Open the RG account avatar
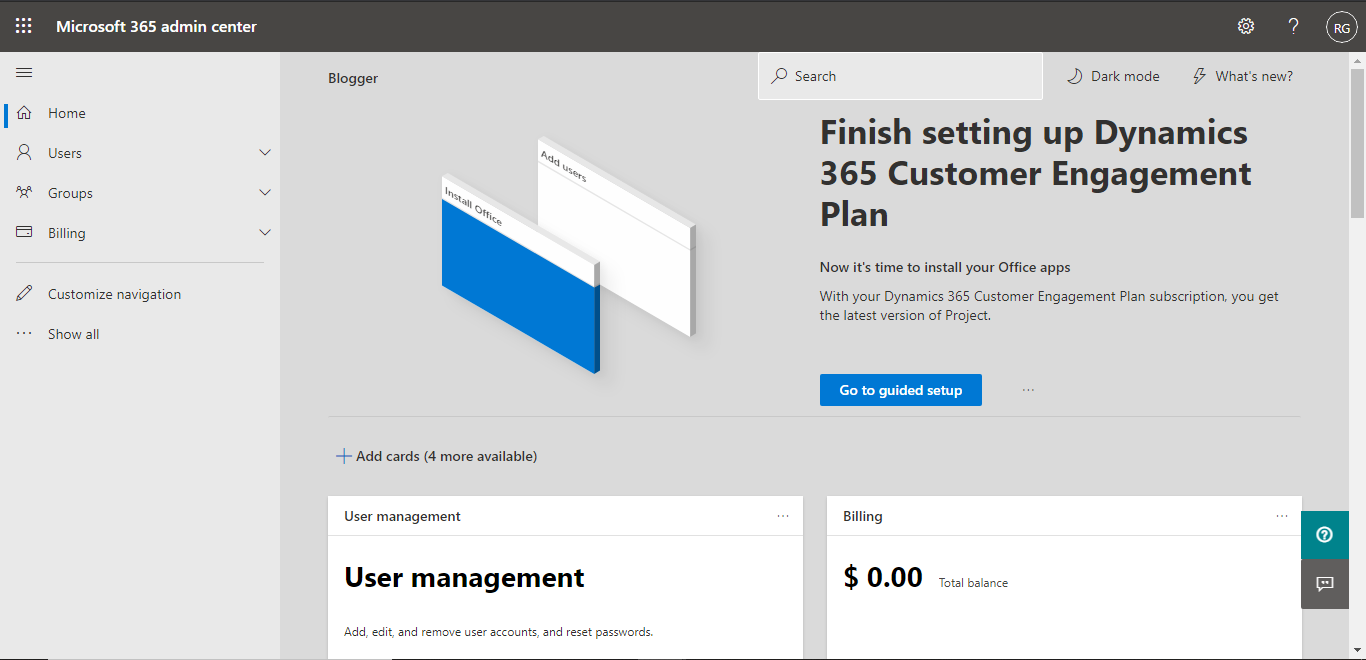1366x660 pixels. coord(1341,28)
